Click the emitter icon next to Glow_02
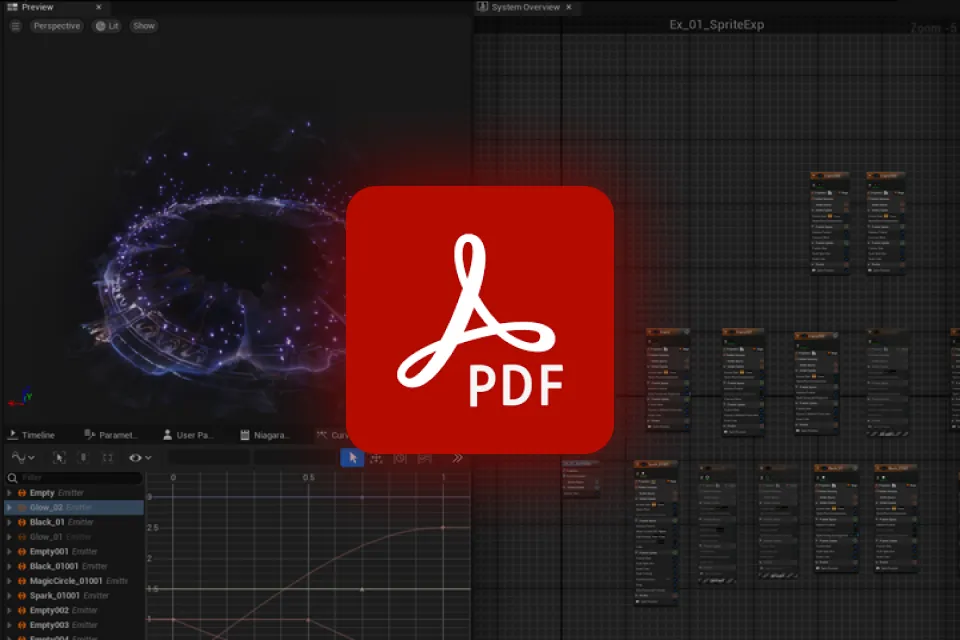Image resolution: width=960 pixels, height=640 pixels. (x=22, y=508)
